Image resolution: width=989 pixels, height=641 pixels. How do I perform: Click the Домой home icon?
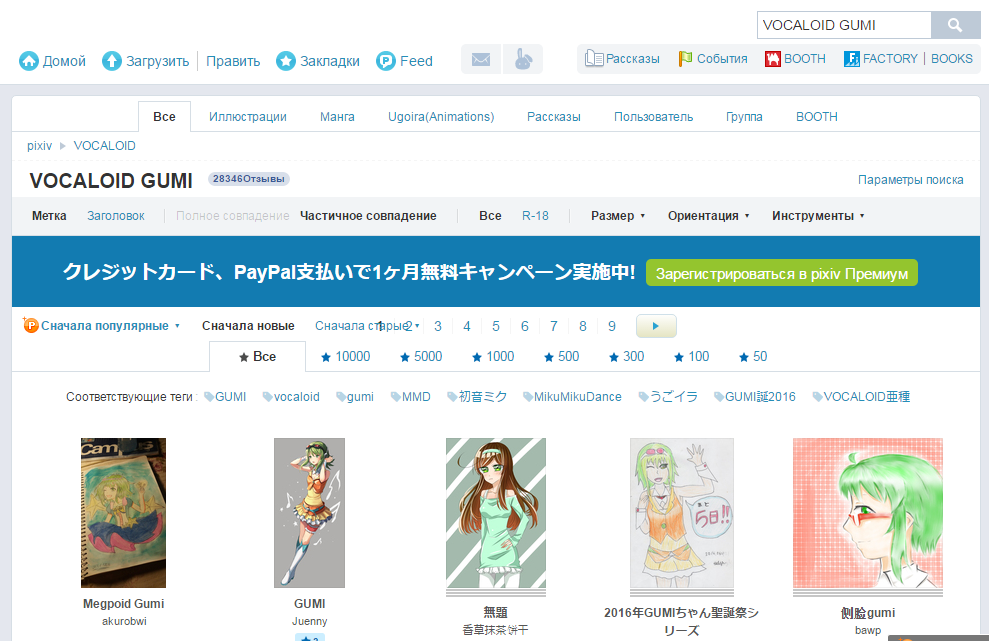[29, 61]
